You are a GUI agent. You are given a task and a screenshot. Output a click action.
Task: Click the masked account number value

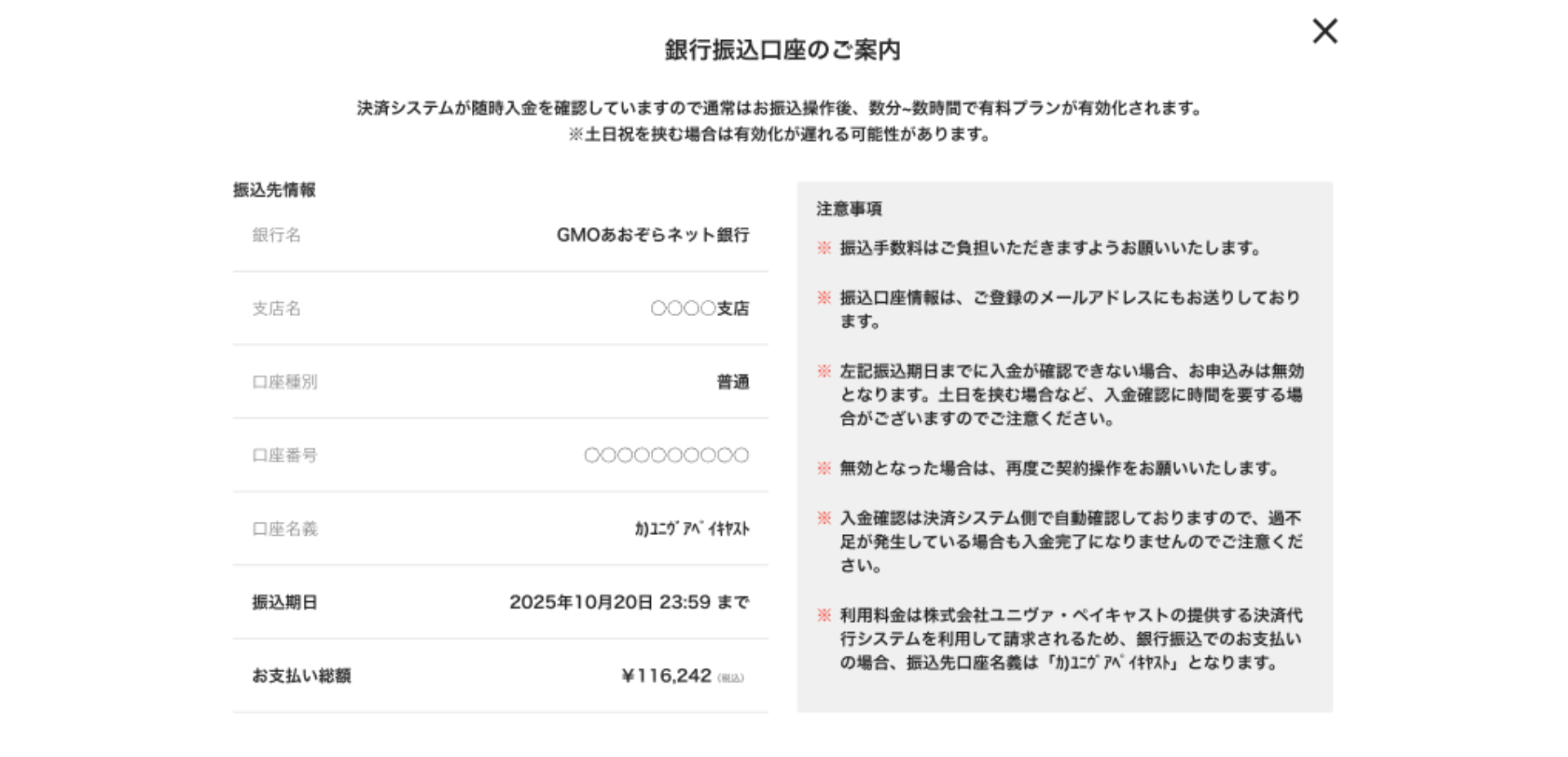click(666, 456)
